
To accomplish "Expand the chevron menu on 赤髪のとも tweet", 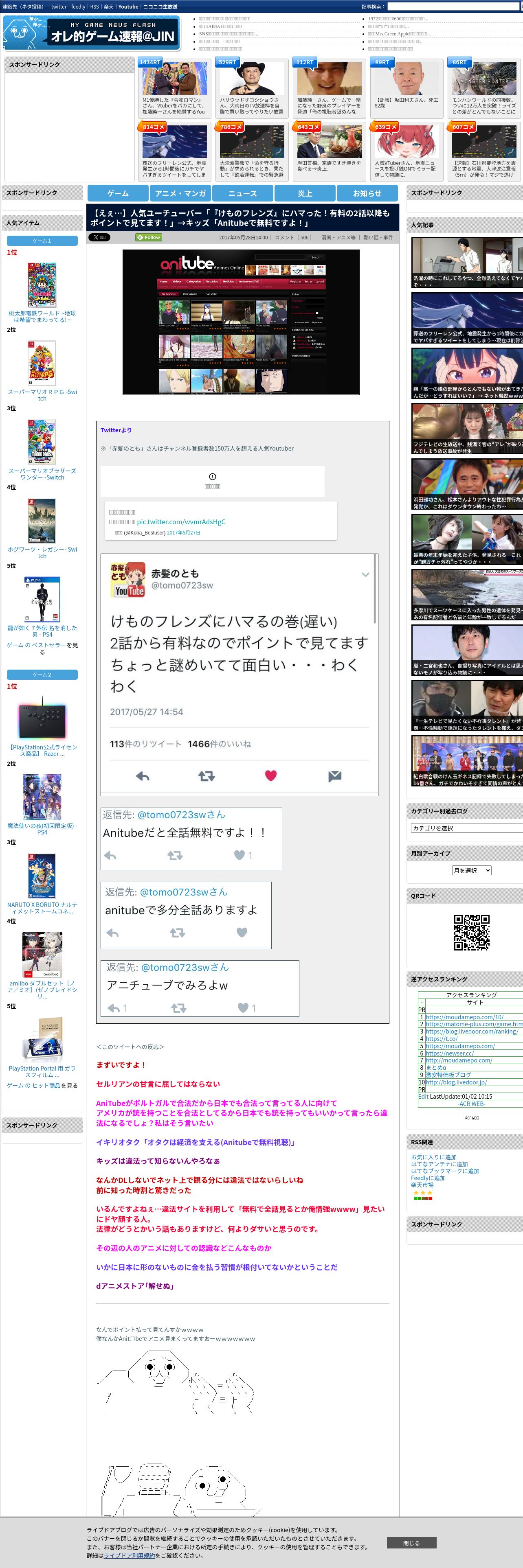I will point(365,575).
